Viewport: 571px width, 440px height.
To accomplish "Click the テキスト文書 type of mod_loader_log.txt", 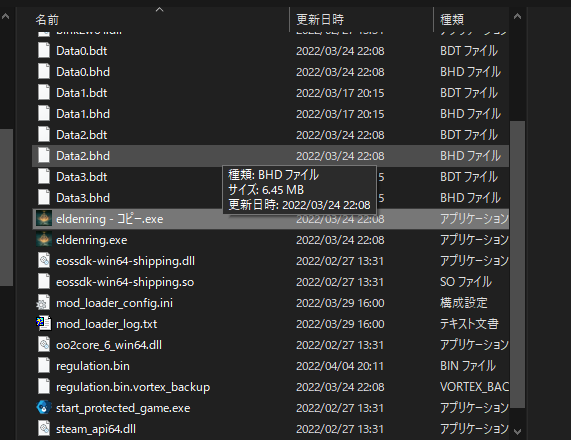I will coord(469,324).
